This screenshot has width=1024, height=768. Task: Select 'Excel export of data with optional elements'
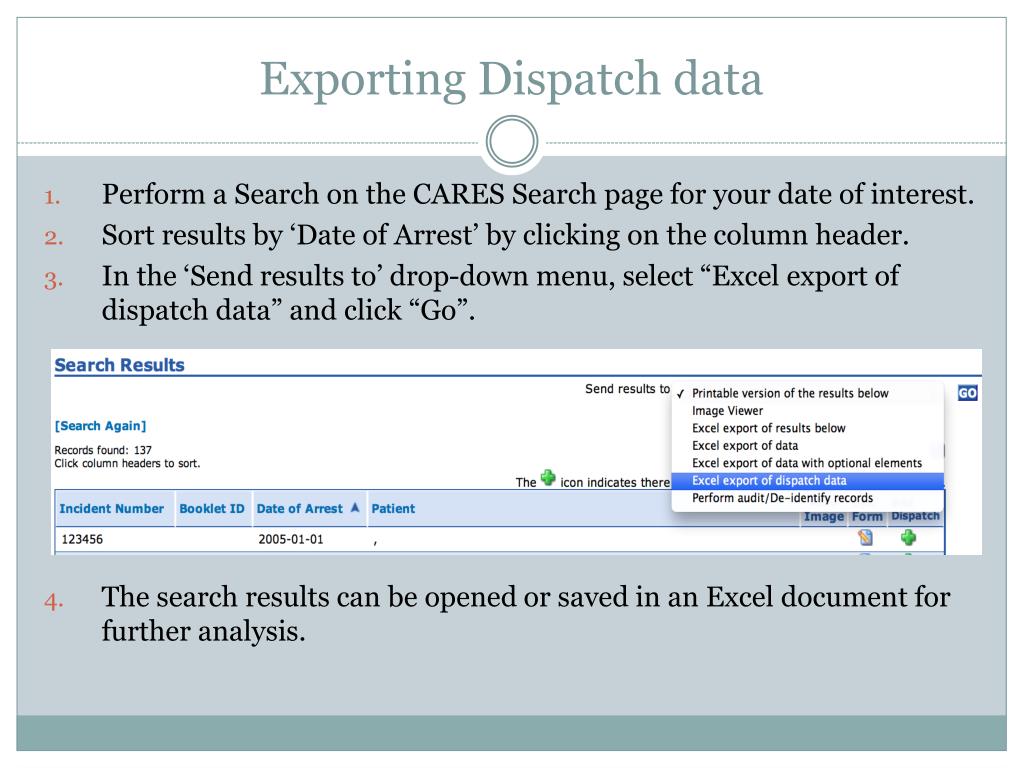(x=808, y=463)
